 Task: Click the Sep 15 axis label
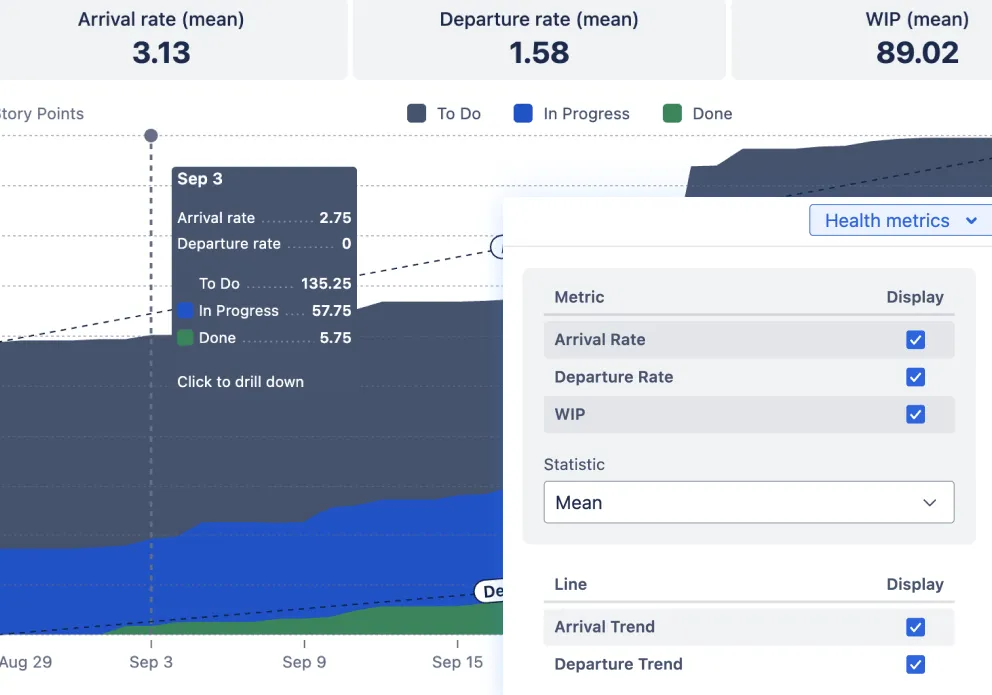[457, 662]
